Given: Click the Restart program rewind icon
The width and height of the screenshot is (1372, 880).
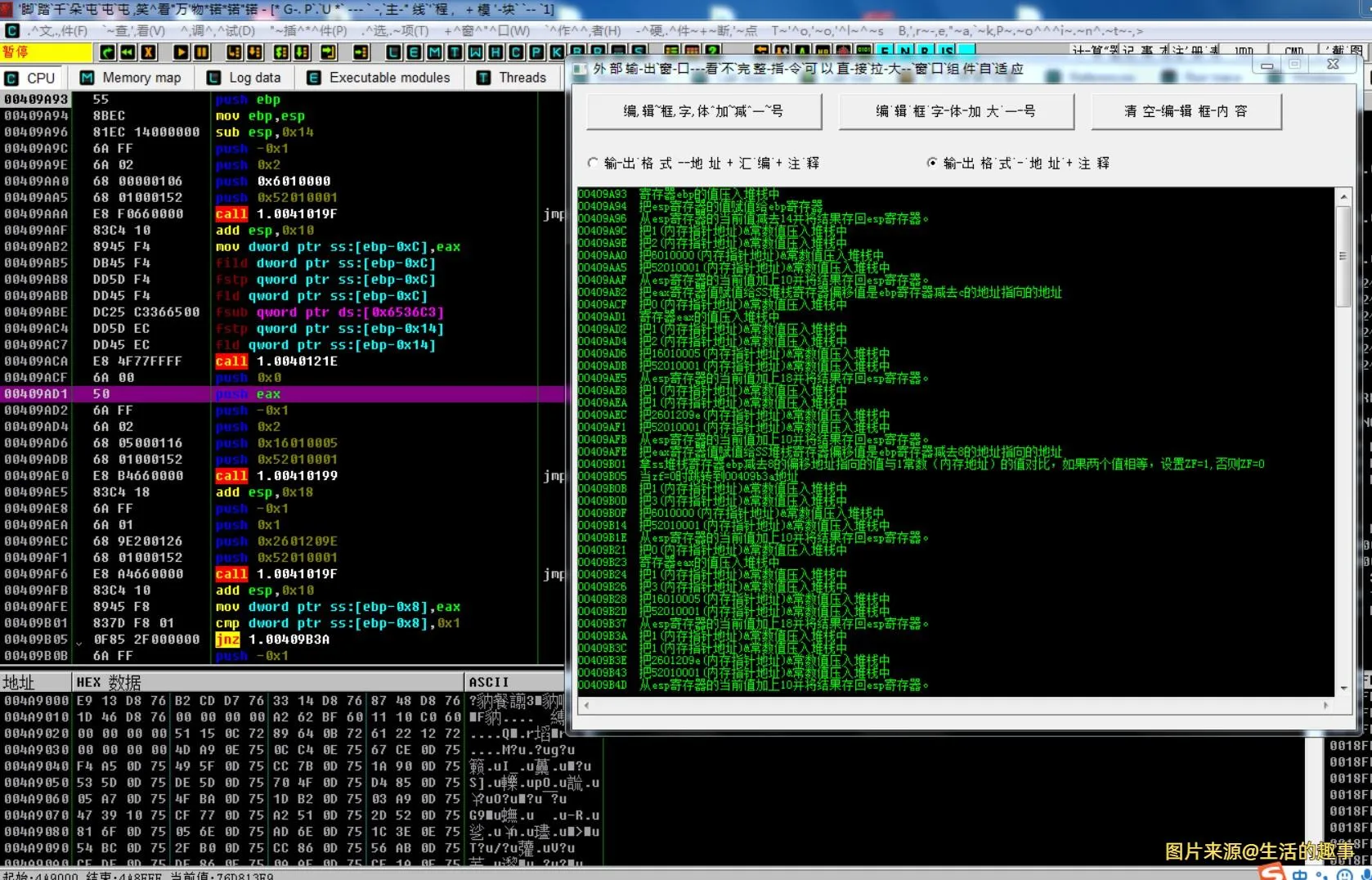Looking at the screenshot, I should [128, 52].
